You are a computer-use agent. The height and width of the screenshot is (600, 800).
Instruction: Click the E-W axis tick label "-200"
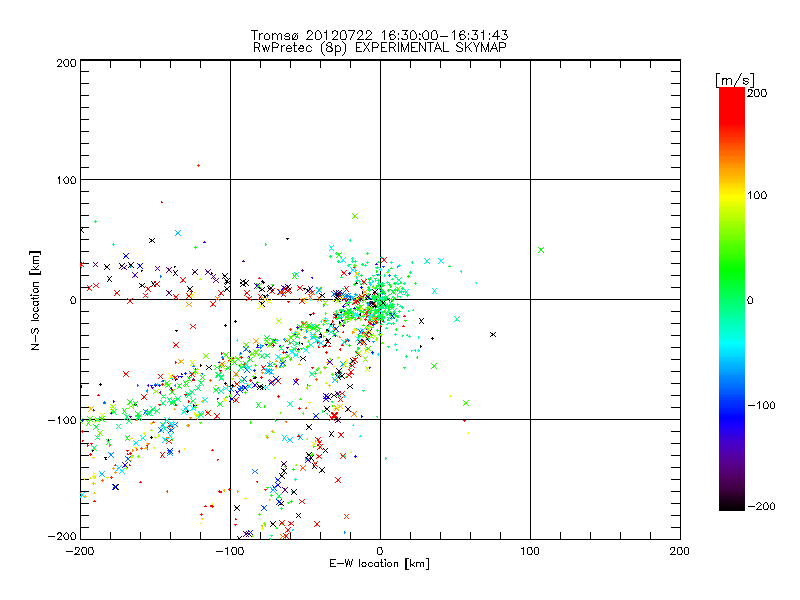click(80, 551)
